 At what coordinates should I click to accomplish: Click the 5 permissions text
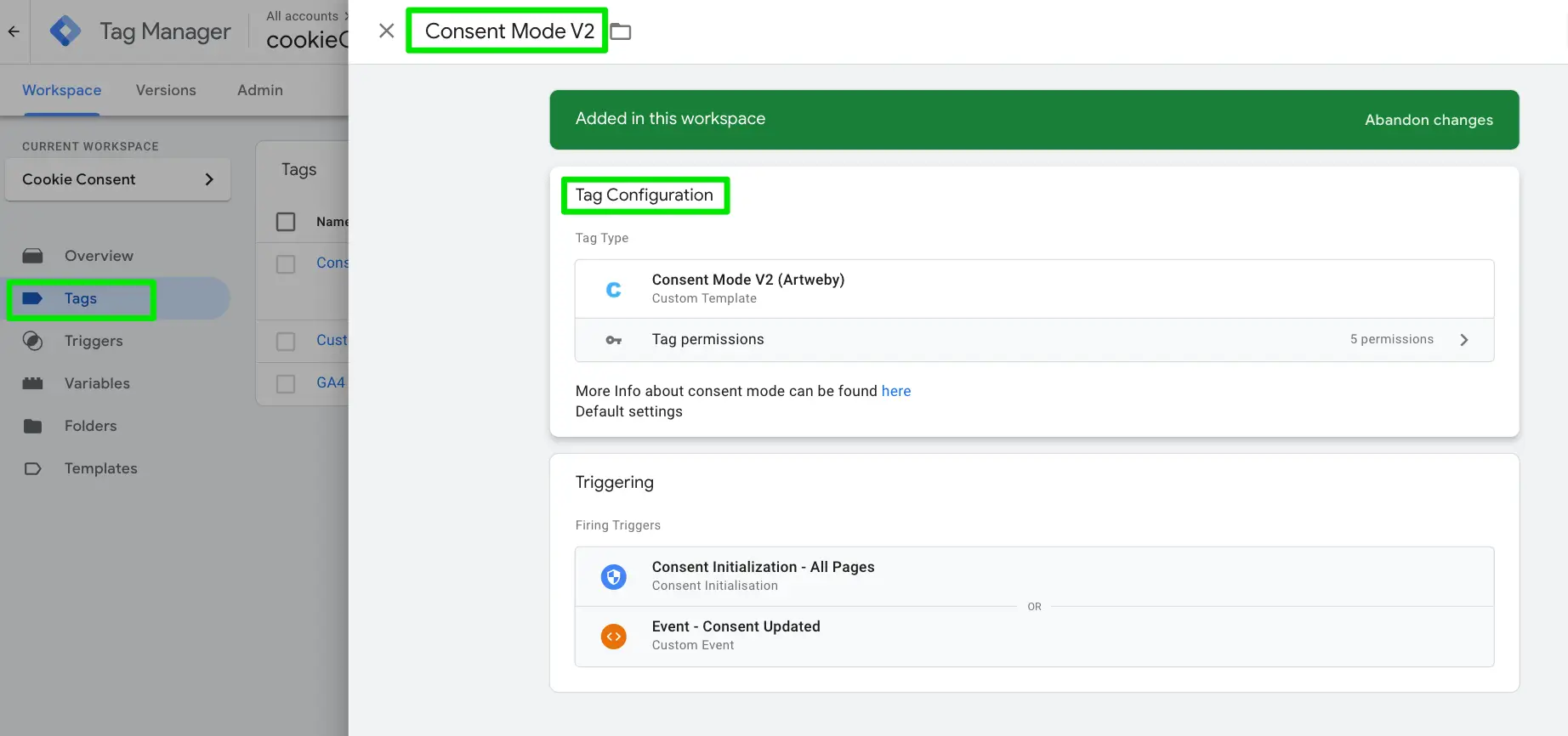tap(1391, 339)
